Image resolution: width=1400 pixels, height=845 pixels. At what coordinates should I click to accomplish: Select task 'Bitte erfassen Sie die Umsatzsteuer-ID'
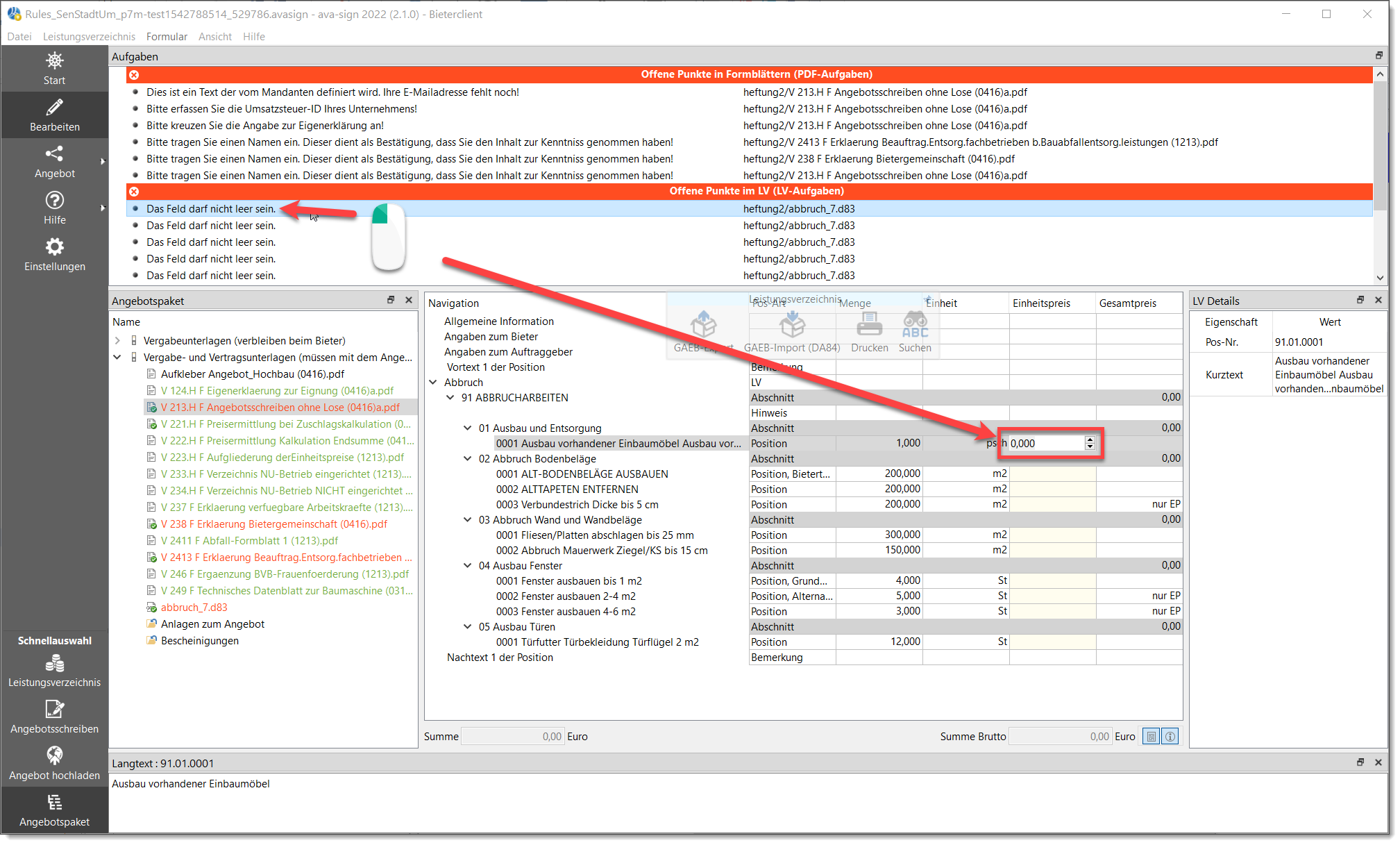(282, 109)
